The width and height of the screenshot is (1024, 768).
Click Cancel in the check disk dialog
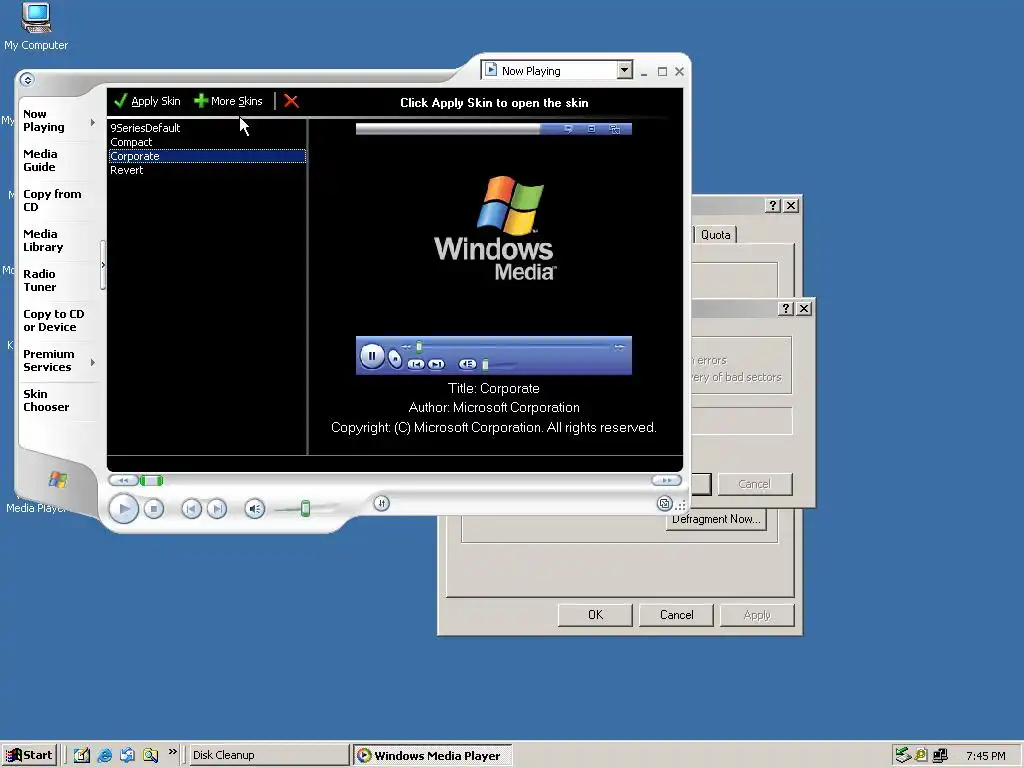pos(755,484)
